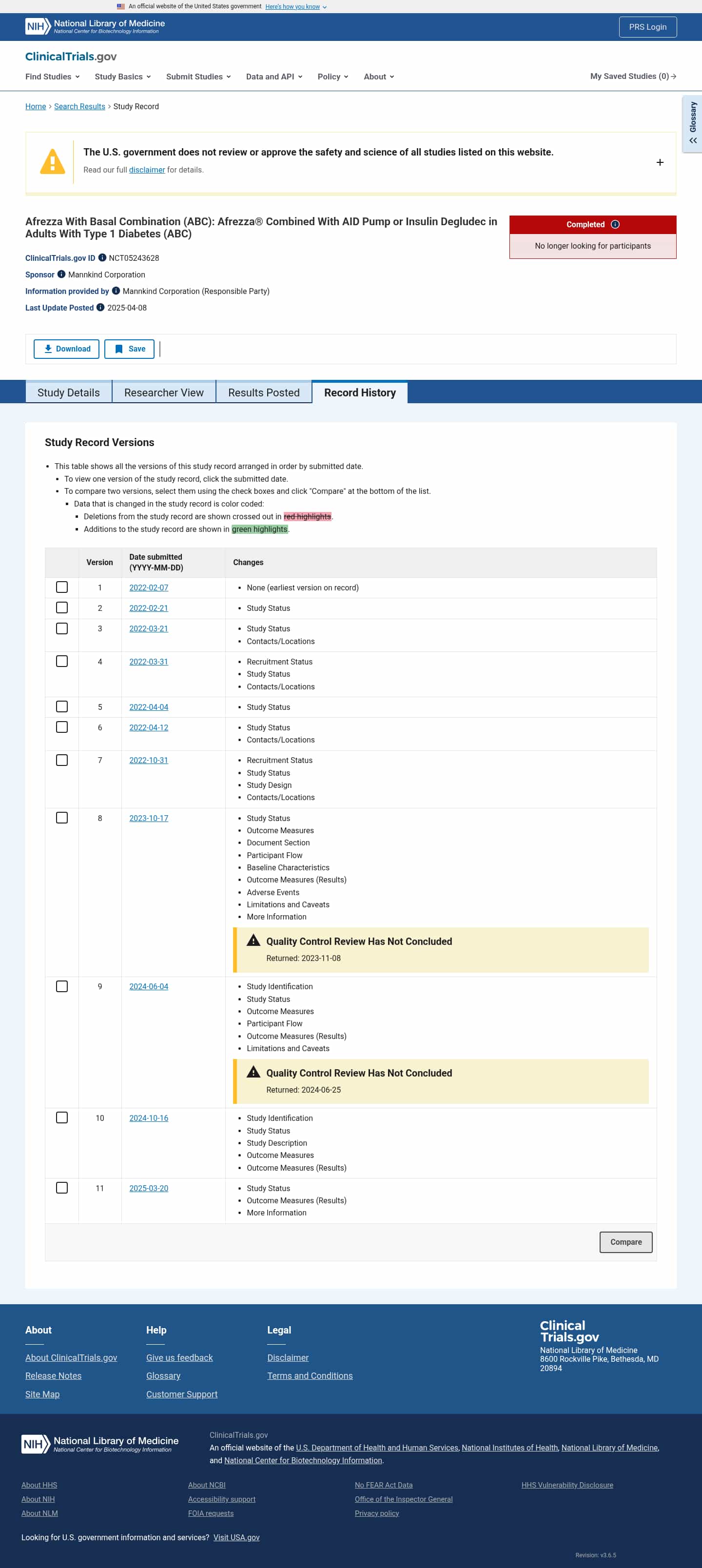Open the Customer Support footer link

click(x=181, y=1394)
